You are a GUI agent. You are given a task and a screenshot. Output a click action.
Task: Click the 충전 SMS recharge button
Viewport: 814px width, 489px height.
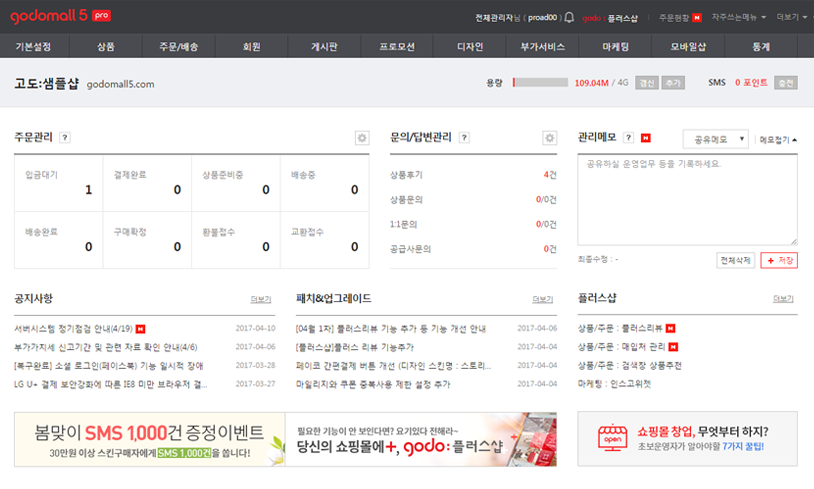point(786,83)
